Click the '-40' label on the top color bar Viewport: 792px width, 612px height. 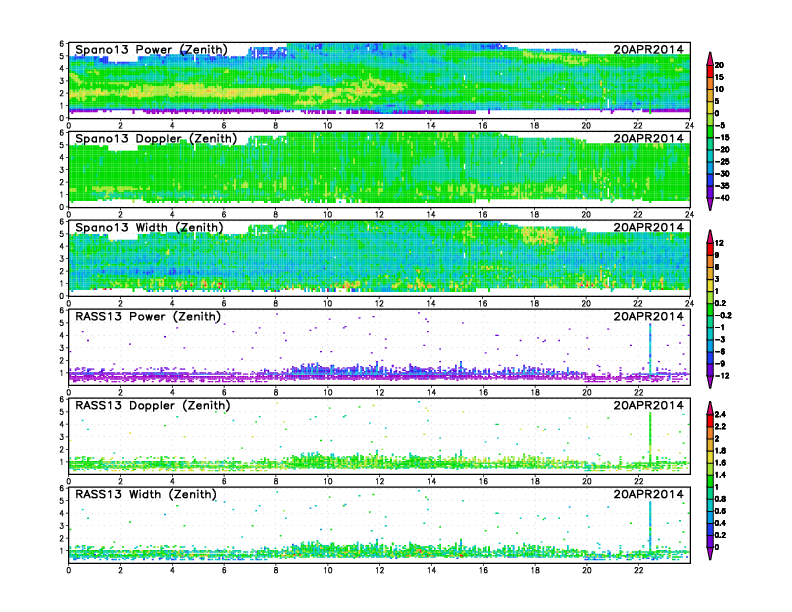(x=722, y=198)
